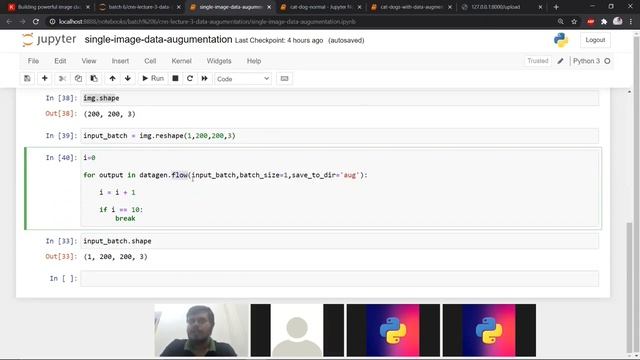Click the participant tile with blank avatar
The height and width of the screenshot is (360, 640).
tap(297, 330)
